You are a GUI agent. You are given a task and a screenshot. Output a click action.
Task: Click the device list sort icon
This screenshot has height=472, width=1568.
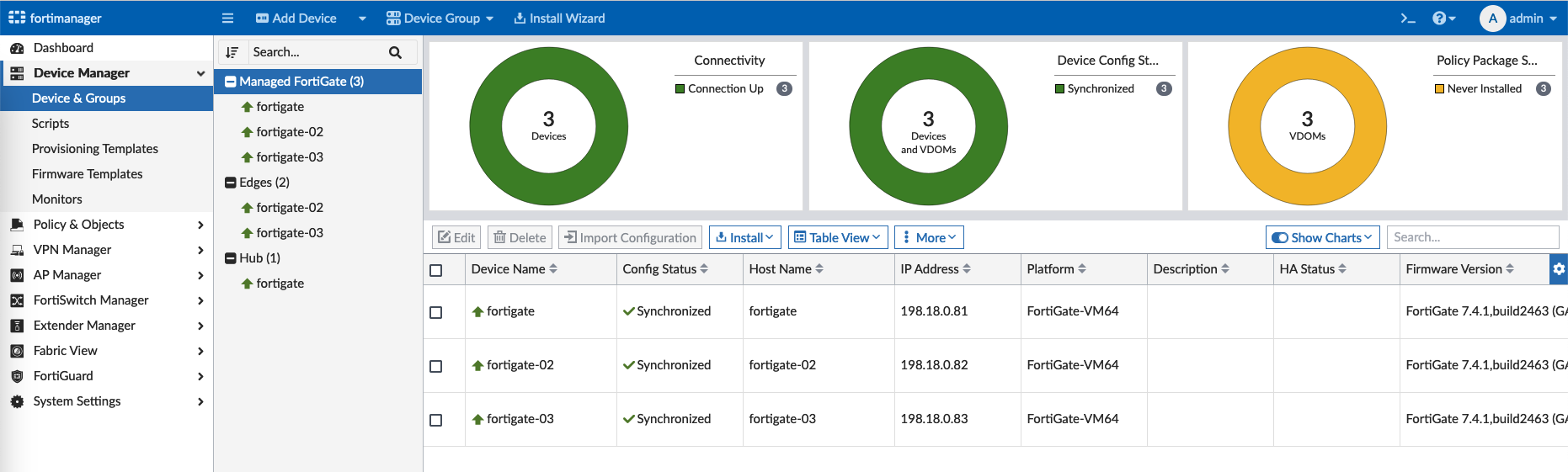pos(232,52)
